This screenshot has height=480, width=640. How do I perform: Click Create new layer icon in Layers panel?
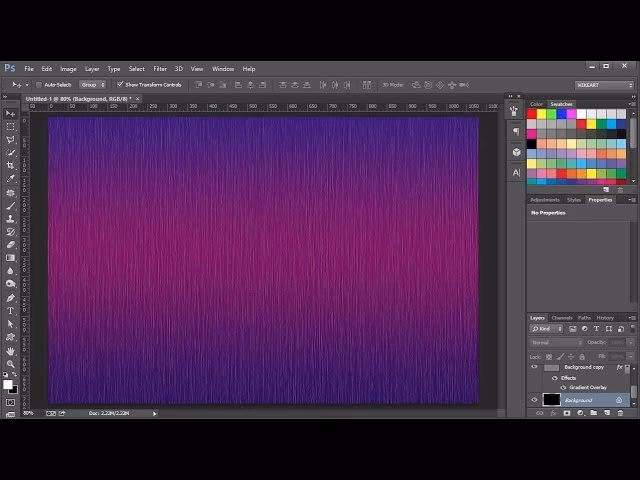click(x=607, y=413)
